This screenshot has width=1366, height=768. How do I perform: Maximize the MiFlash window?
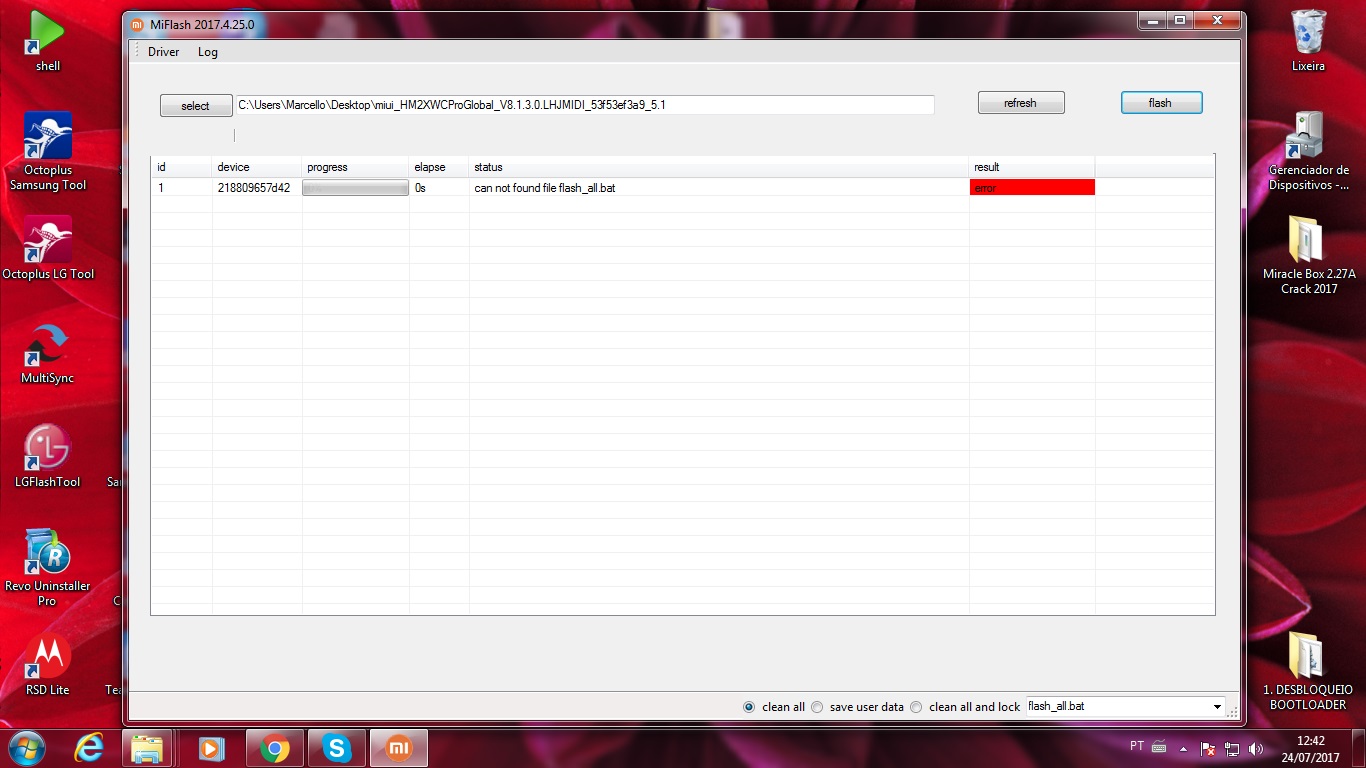[1181, 20]
